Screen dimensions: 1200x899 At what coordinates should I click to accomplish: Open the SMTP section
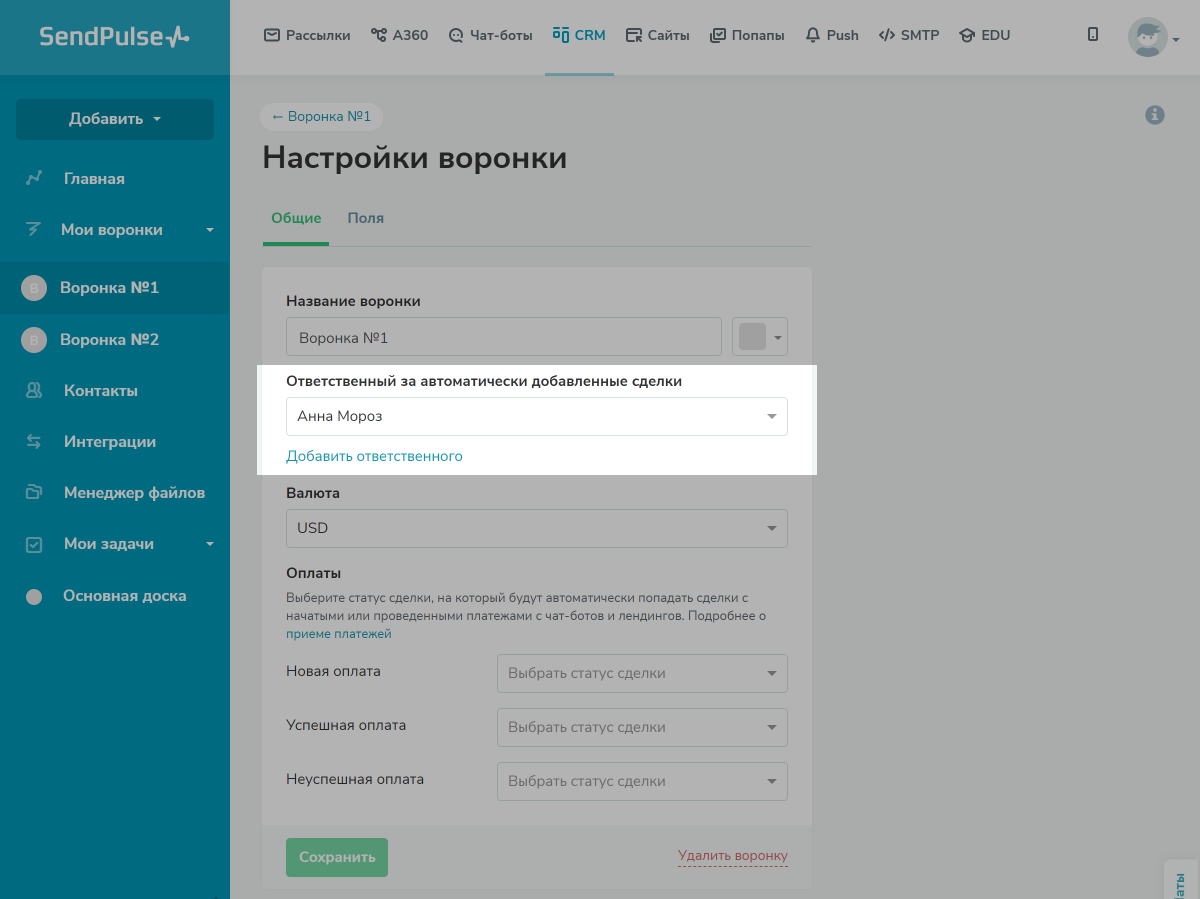[x=909, y=35]
